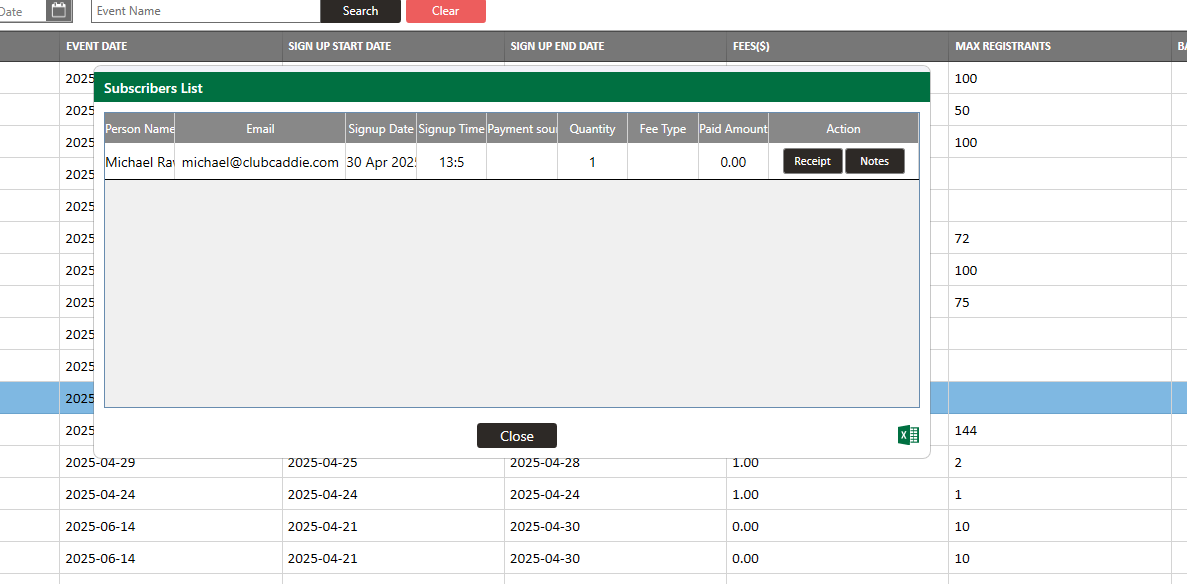Export subscribers list to Excel icon
The height and width of the screenshot is (584, 1187).
[x=908, y=435]
